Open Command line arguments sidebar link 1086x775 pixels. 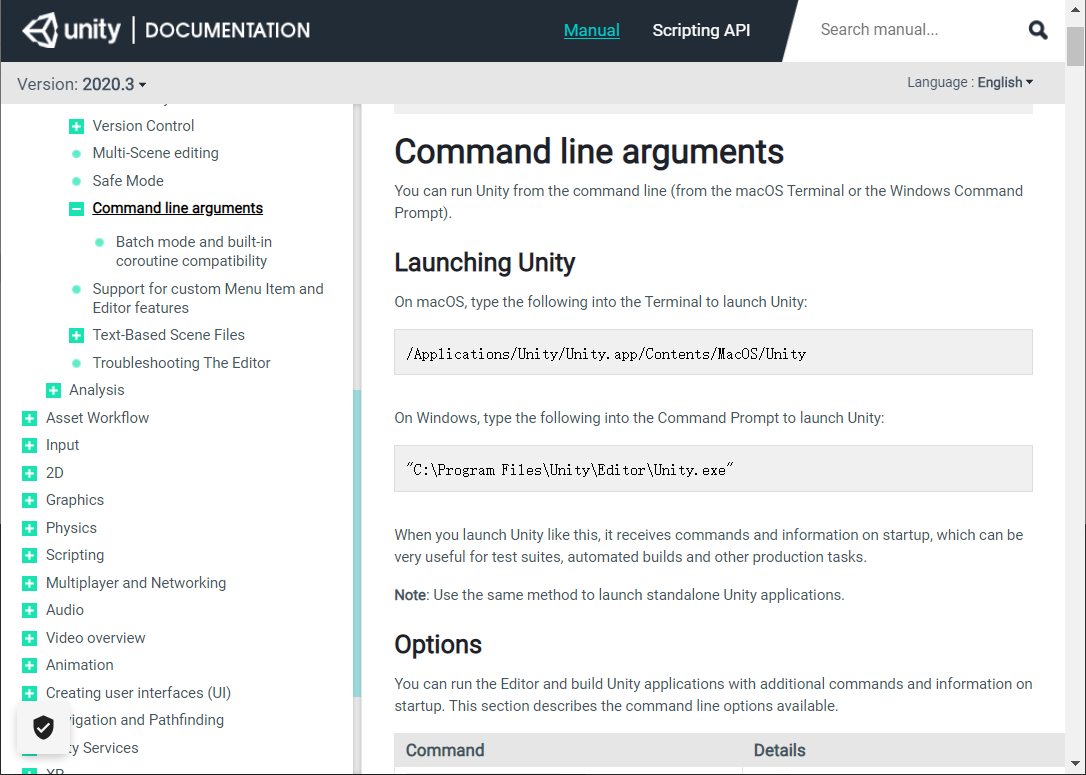tap(177, 208)
